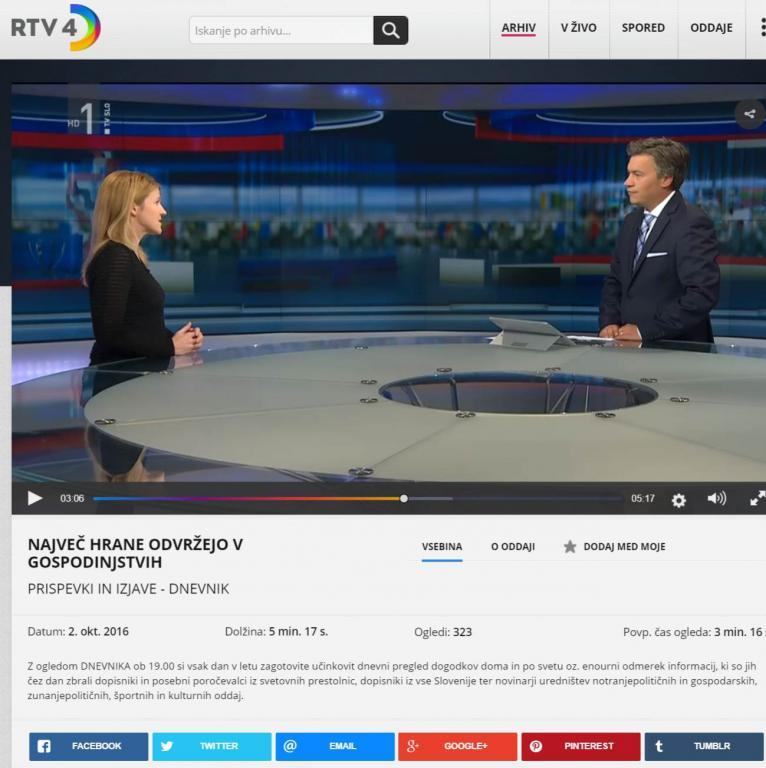Click the total duration 05:17
This screenshot has height=768, width=766.
tap(643, 499)
